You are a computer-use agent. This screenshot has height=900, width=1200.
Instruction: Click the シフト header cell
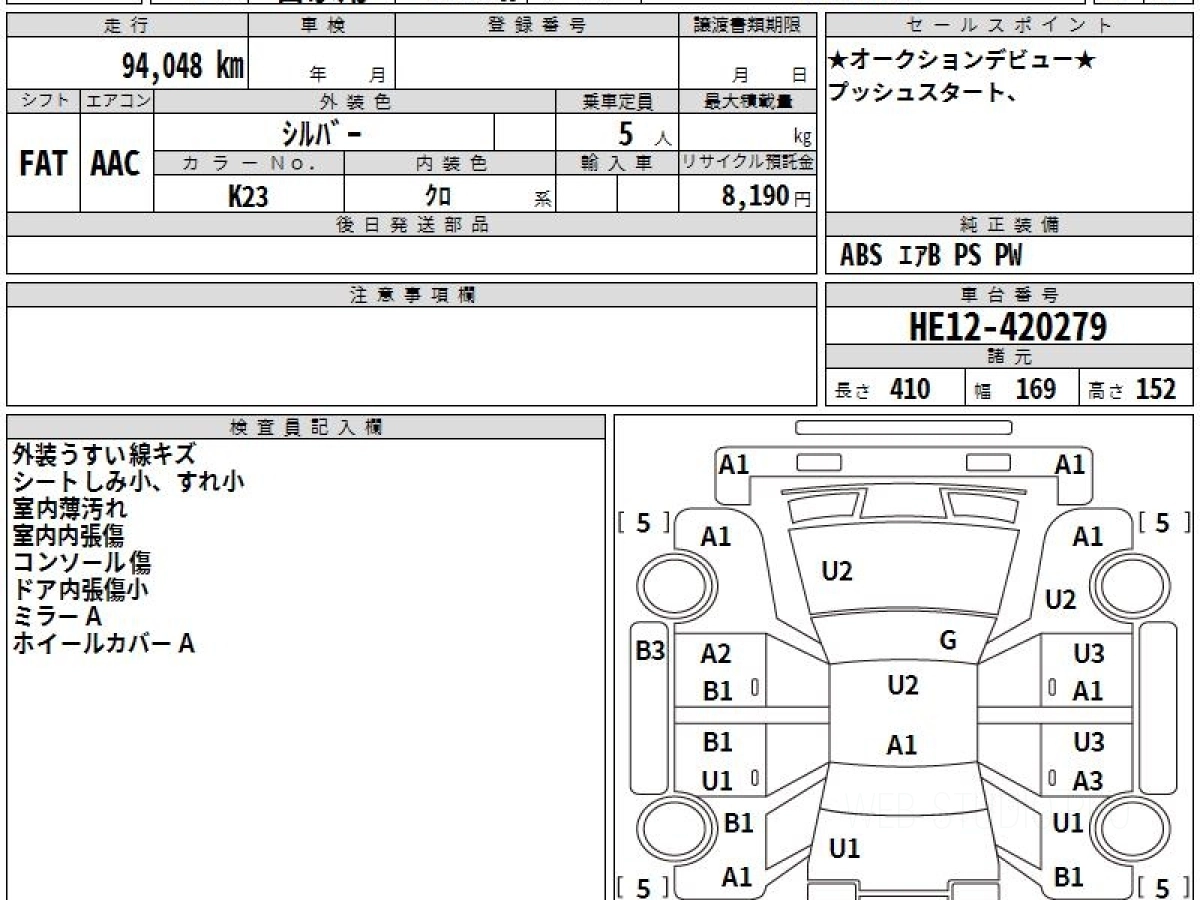pos(43,101)
